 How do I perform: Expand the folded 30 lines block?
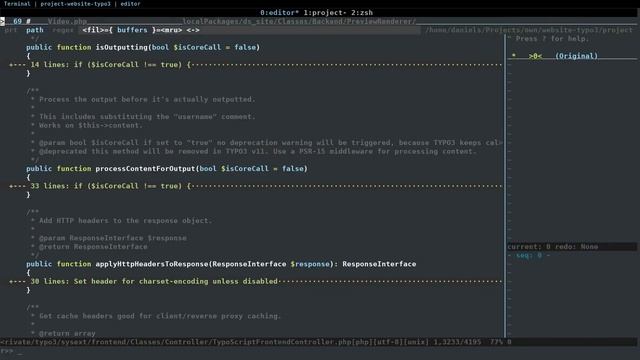(256, 282)
